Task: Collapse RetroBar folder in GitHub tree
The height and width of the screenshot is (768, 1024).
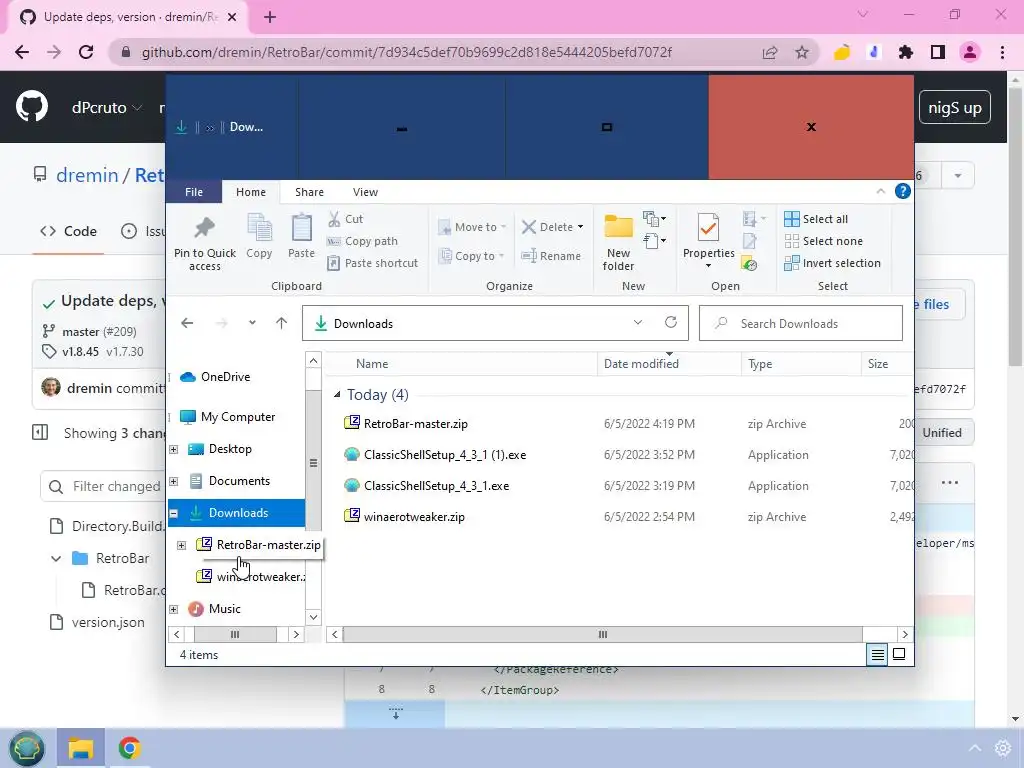Action: [x=56, y=558]
